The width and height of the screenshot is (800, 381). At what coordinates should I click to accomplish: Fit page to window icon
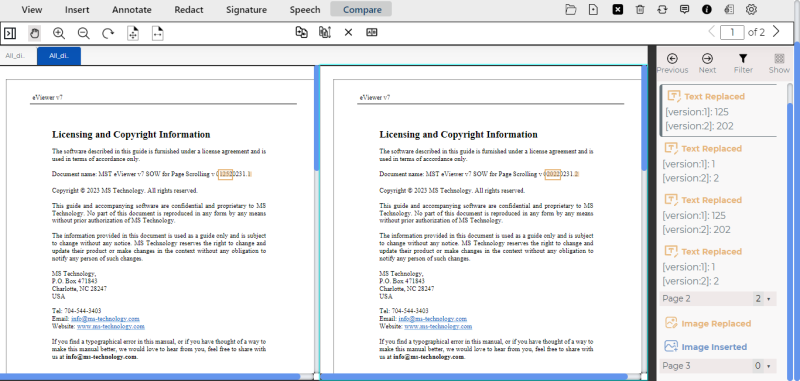pos(133,34)
